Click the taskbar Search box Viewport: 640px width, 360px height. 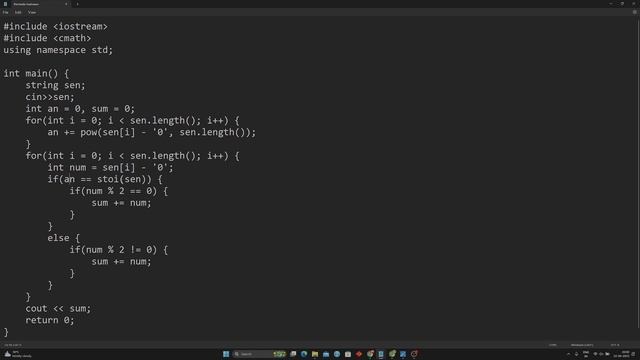[260, 354]
